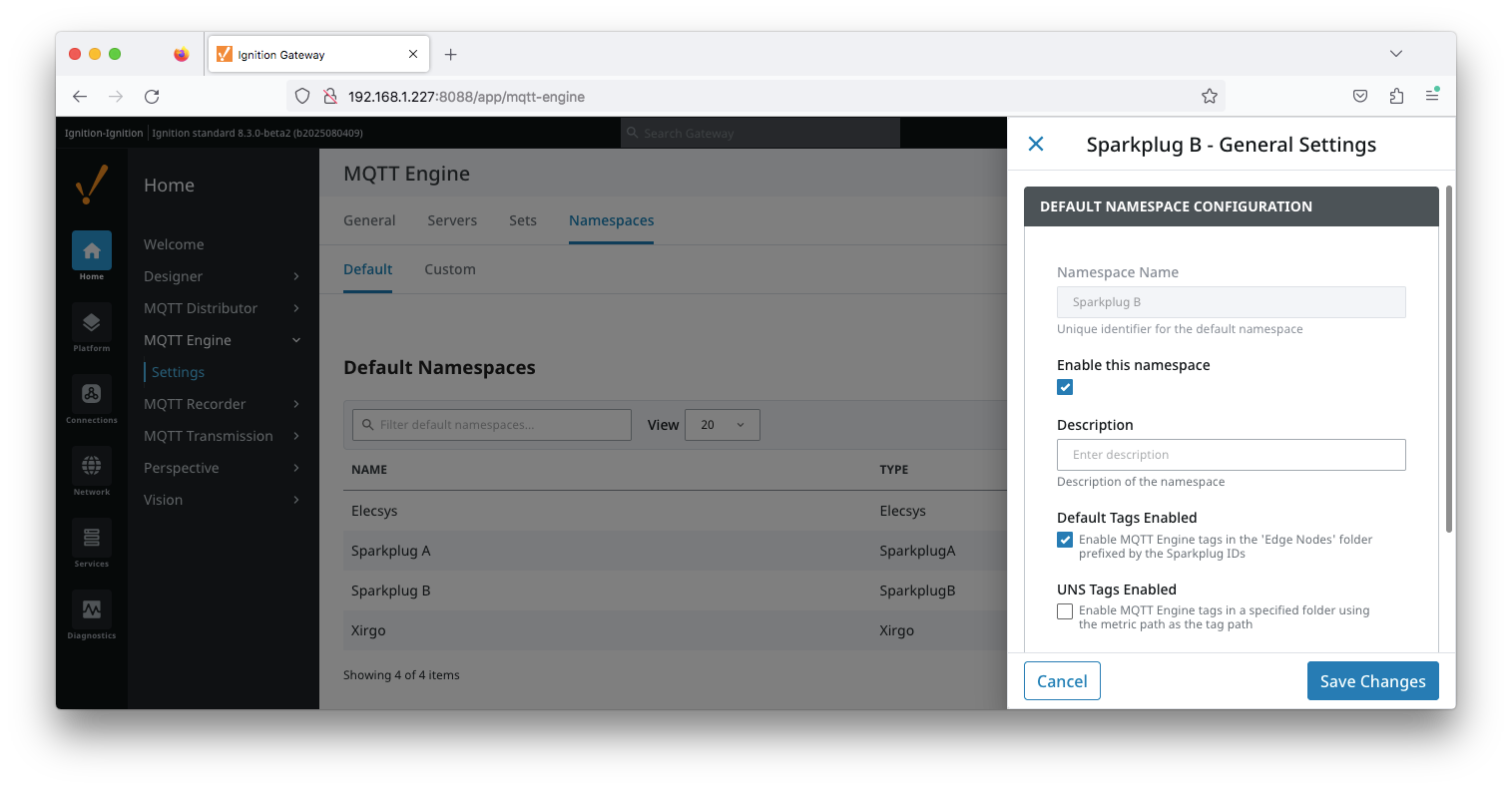Viewport: 1512px width, 789px height.
Task: Toggle the Default Tags Enabled checkbox
Action: (x=1065, y=540)
